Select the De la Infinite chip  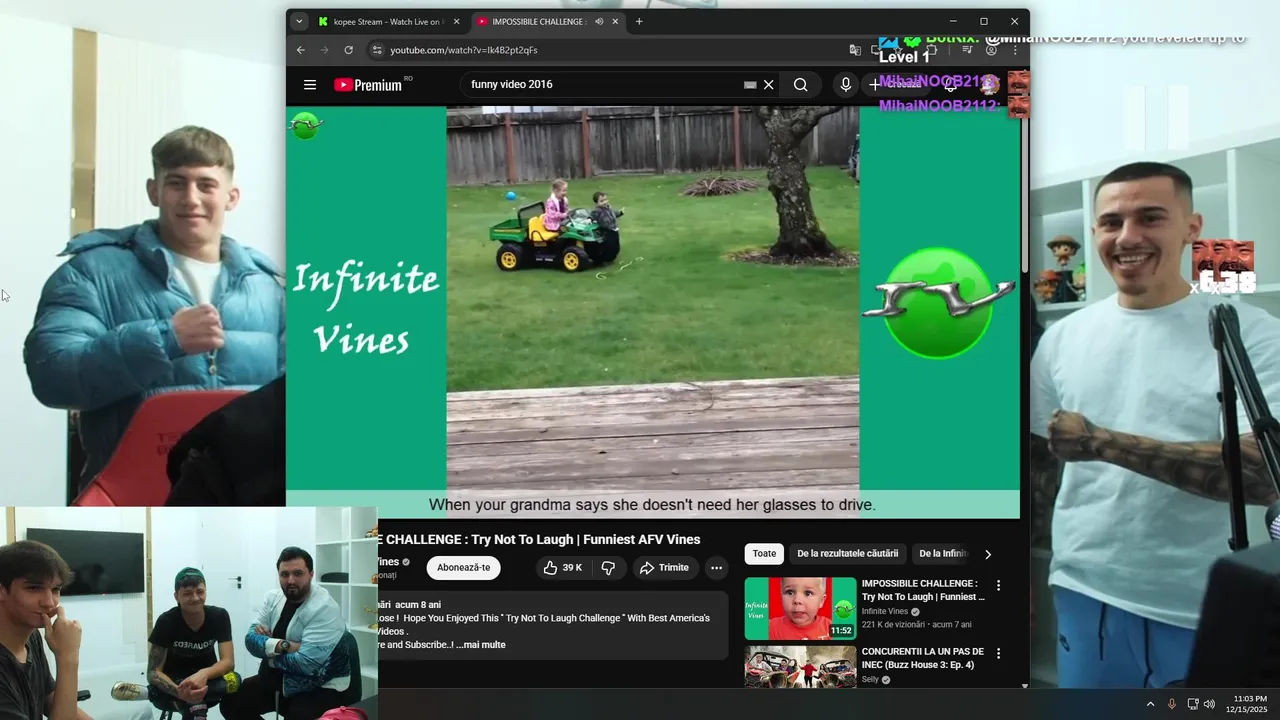(x=943, y=554)
